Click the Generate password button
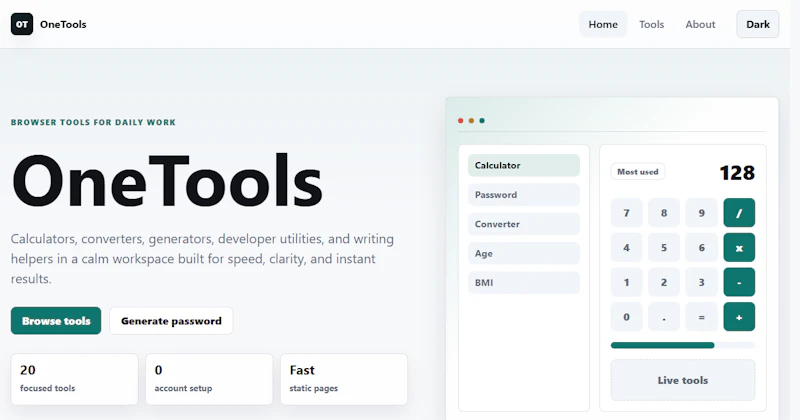Viewport: 800px width, 420px height. [171, 320]
